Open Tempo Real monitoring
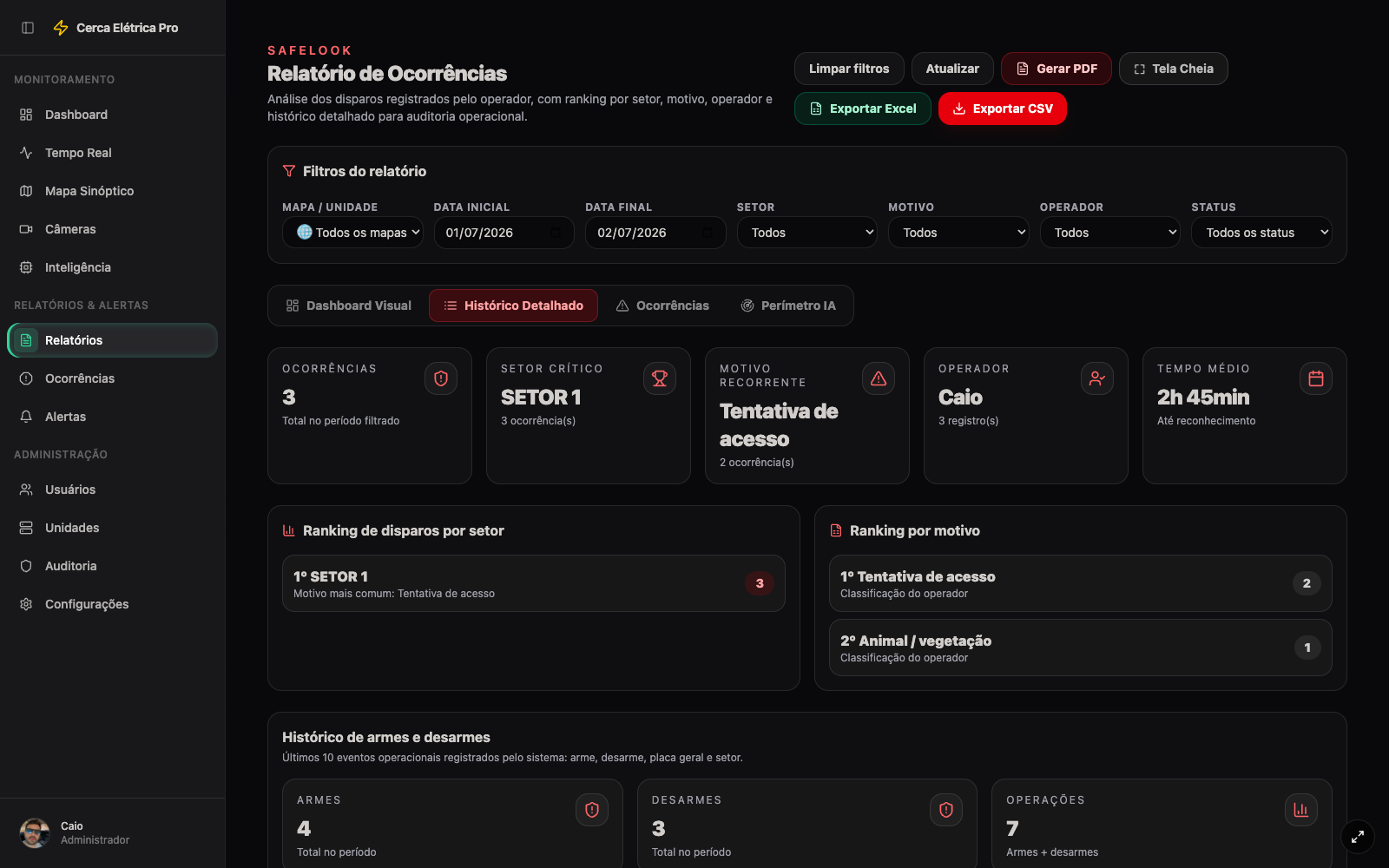Image resolution: width=1389 pixels, height=868 pixels. tap(112, 153)
